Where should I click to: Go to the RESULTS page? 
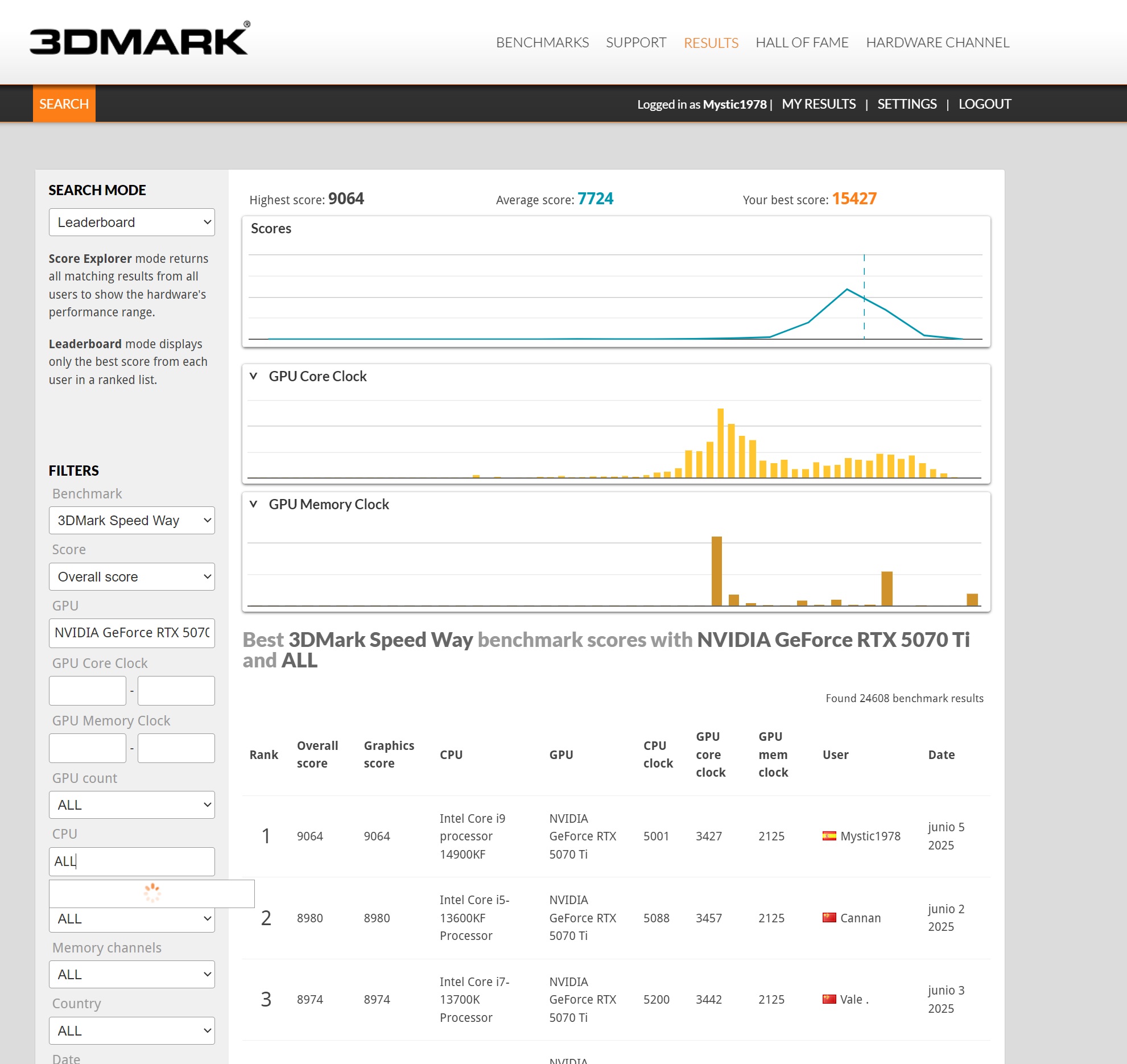tap(711, 43)
